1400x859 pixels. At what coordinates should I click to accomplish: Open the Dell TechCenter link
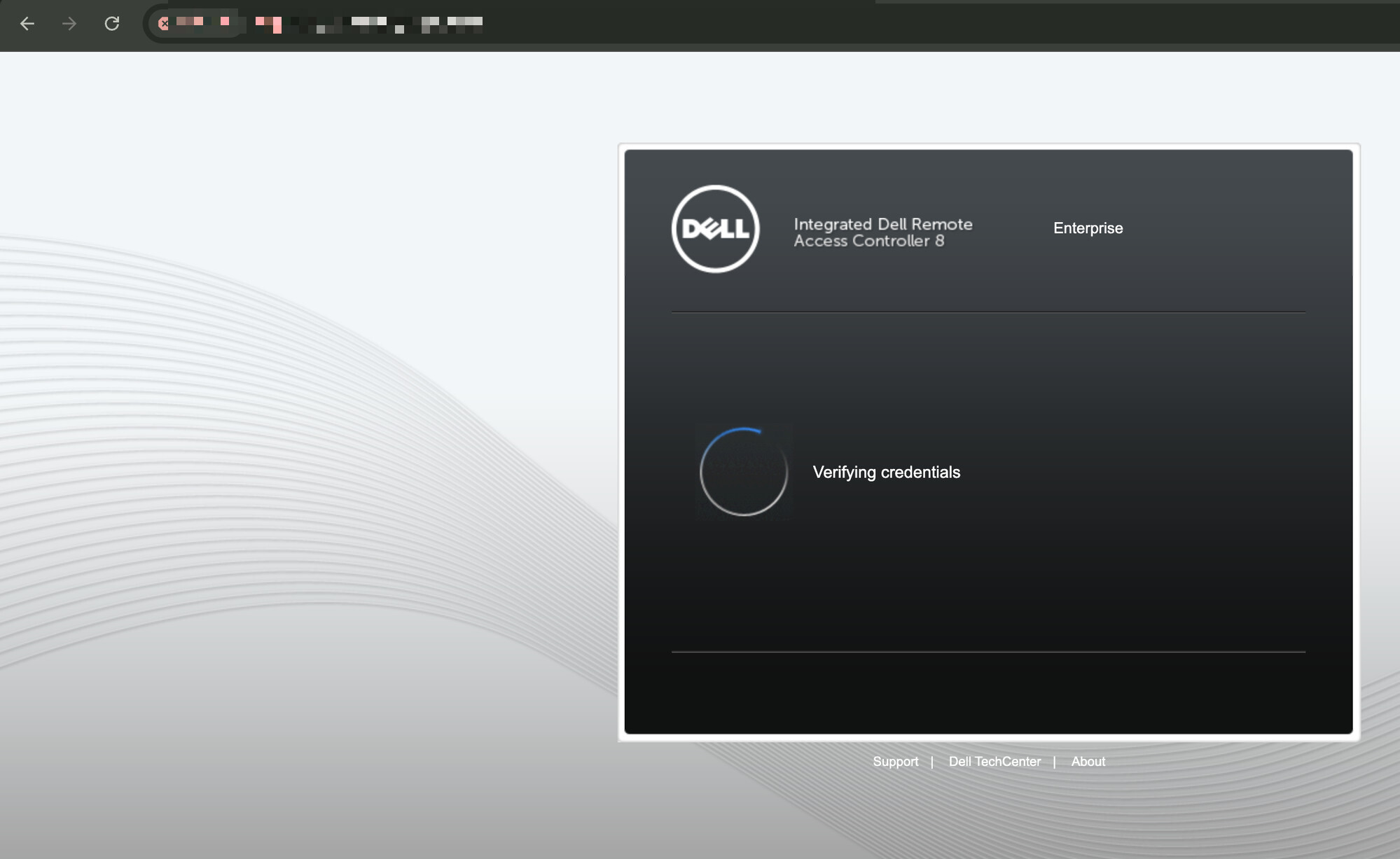[x=994, y=762]
